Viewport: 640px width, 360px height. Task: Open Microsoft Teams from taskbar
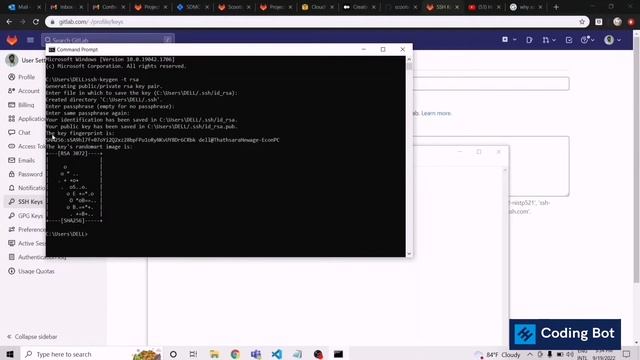256,354
